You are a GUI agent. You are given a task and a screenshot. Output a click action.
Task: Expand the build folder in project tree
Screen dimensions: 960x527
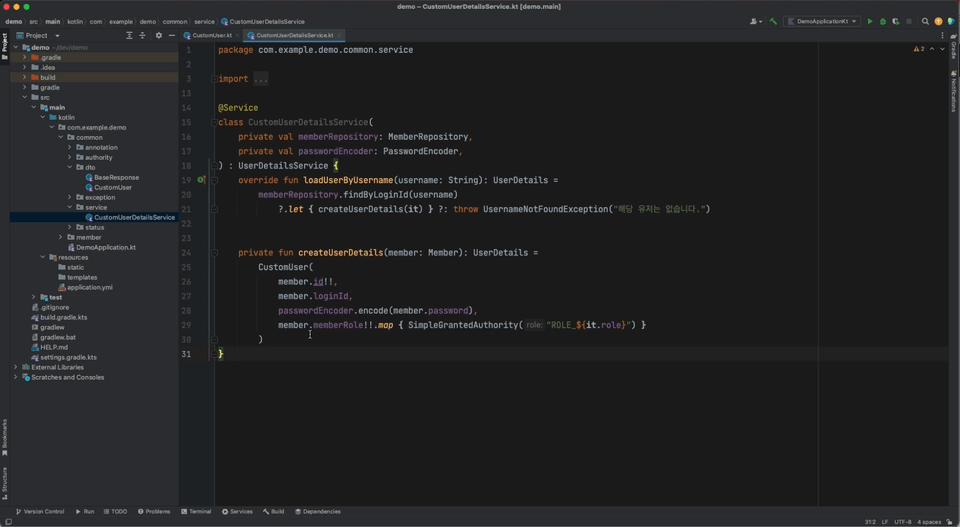click(x=25, y=77)
